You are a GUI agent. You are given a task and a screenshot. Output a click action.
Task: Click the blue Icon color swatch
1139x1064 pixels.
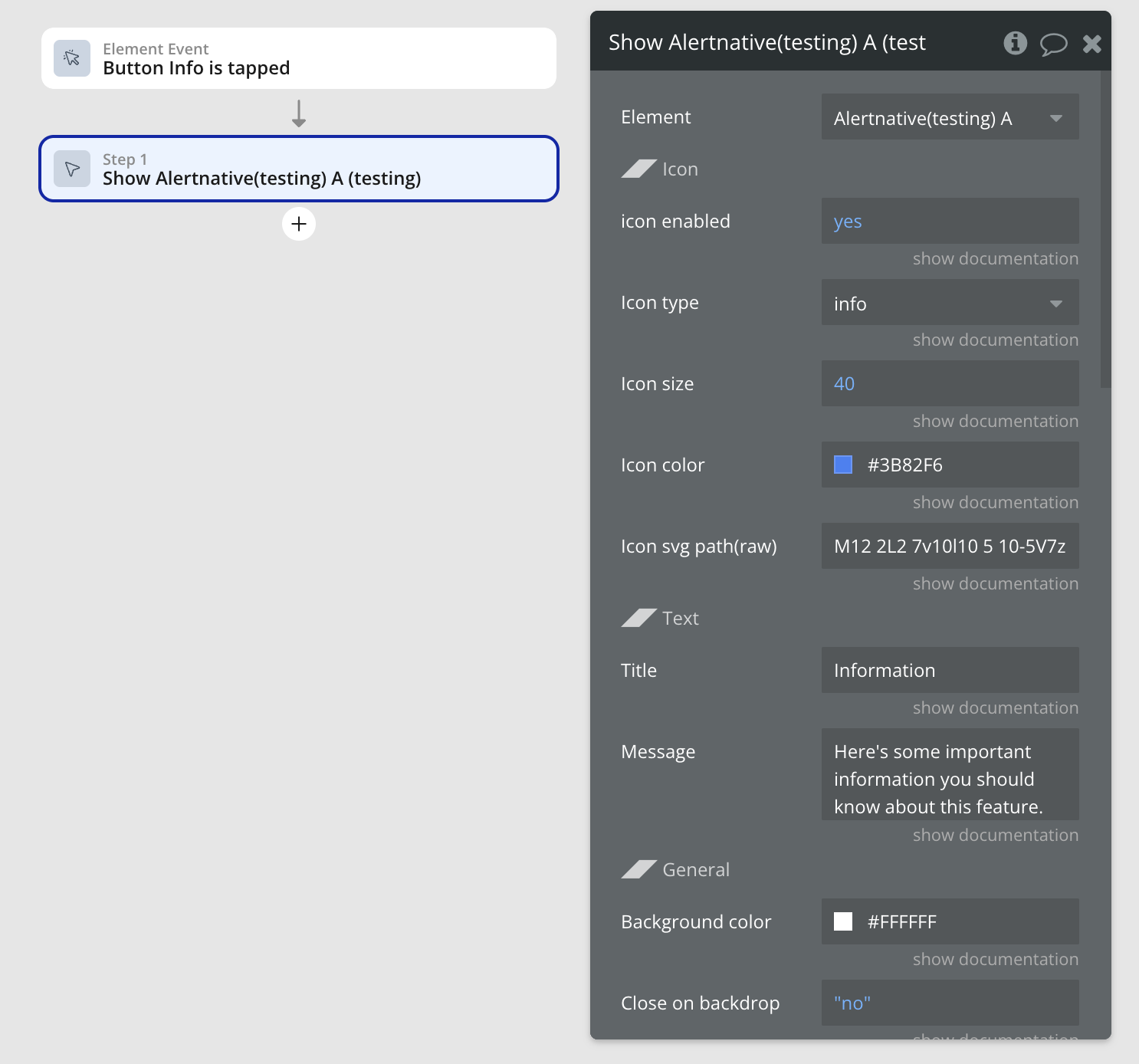click(843, 465)
